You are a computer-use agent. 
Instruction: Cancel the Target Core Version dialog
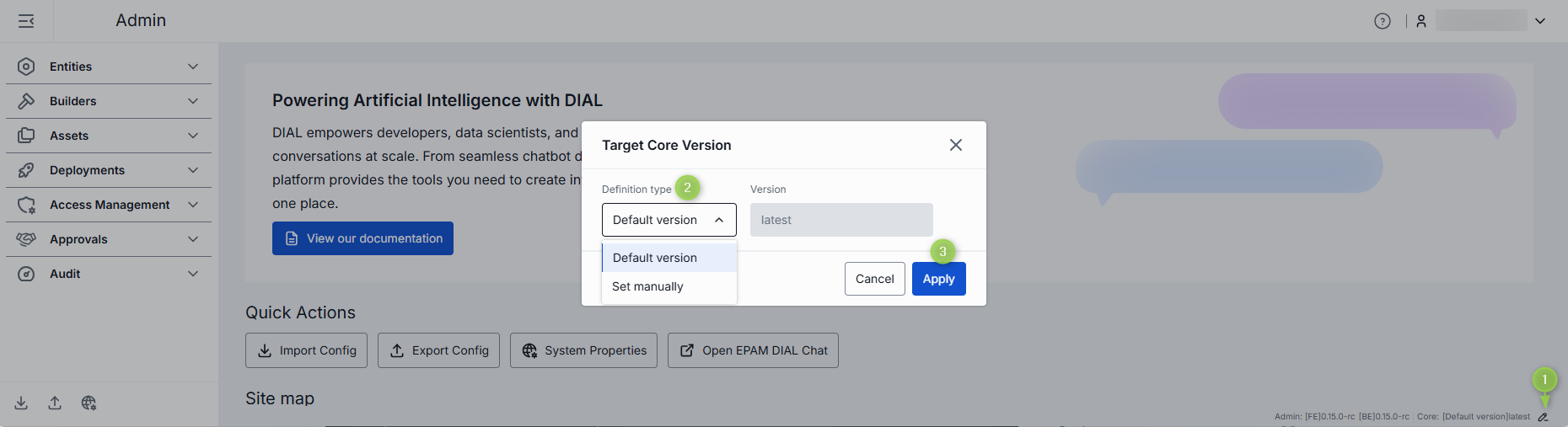point(874,279)
